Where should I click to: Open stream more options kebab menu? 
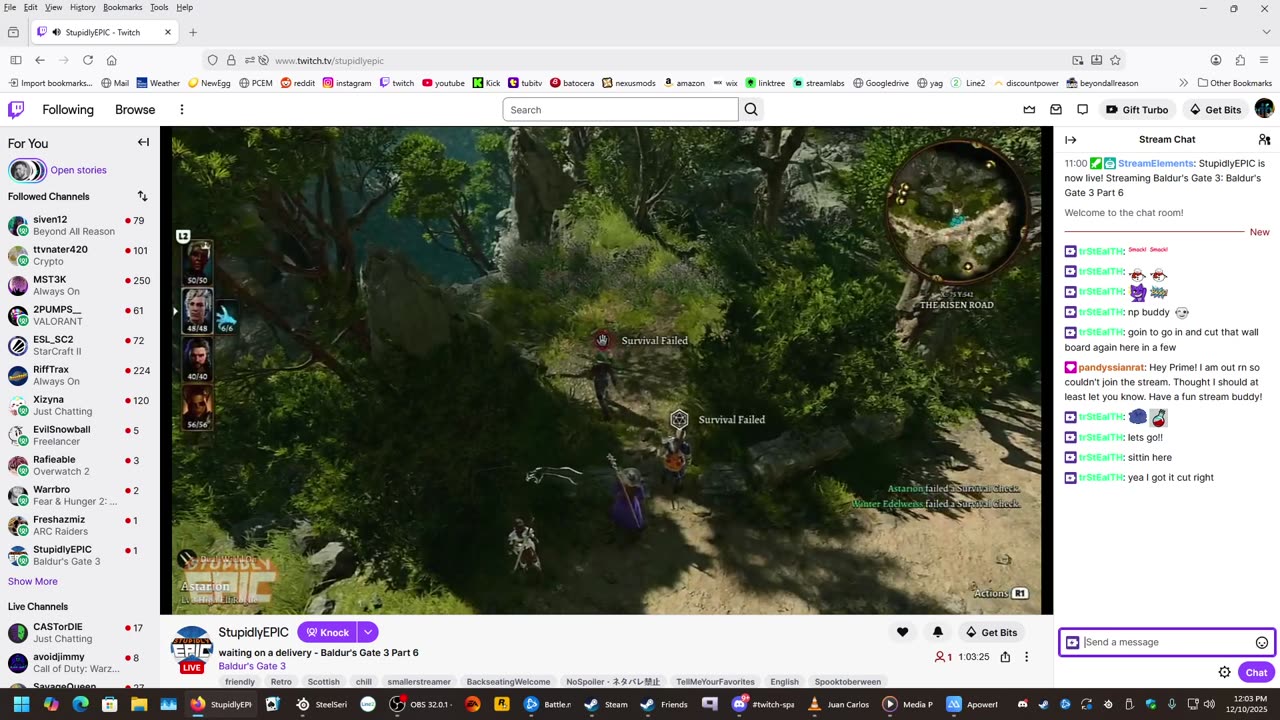click(x=1026, y=657)
